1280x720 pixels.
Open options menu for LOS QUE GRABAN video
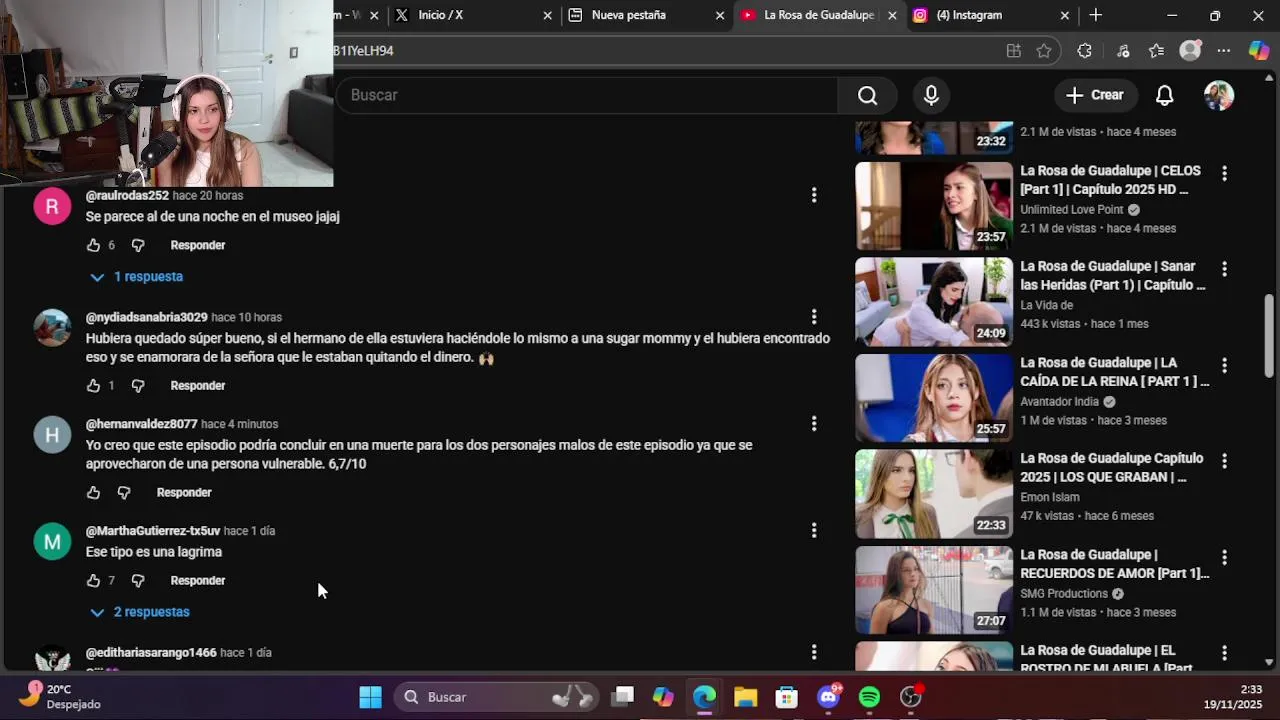1224,461
